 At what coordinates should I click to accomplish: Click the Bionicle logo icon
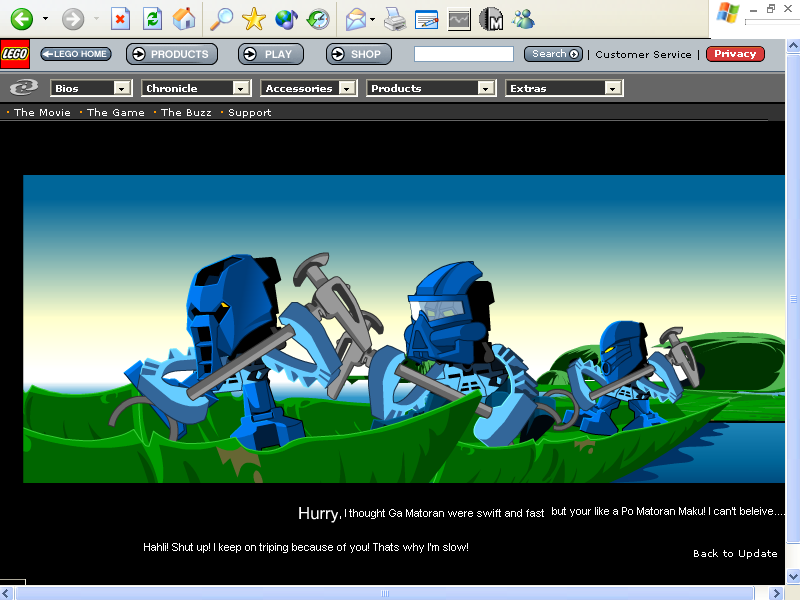click(x=24, y=88)
